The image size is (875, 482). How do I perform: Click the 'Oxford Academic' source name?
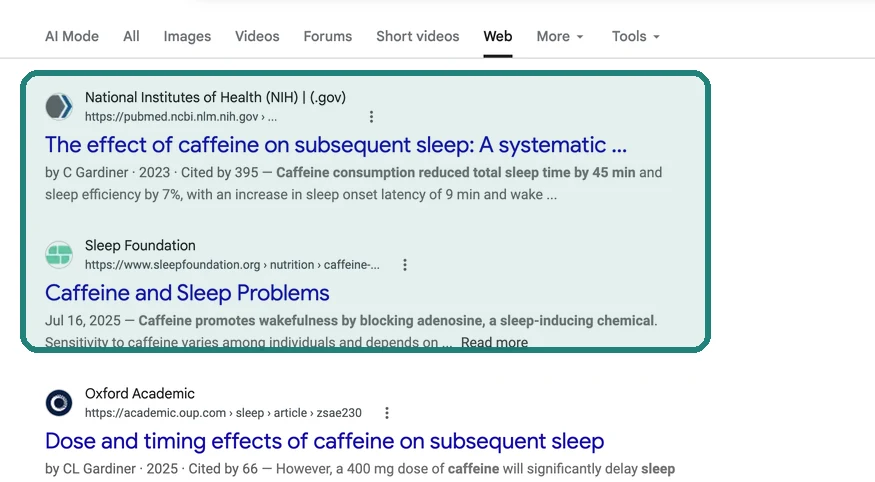click(140, 393)
